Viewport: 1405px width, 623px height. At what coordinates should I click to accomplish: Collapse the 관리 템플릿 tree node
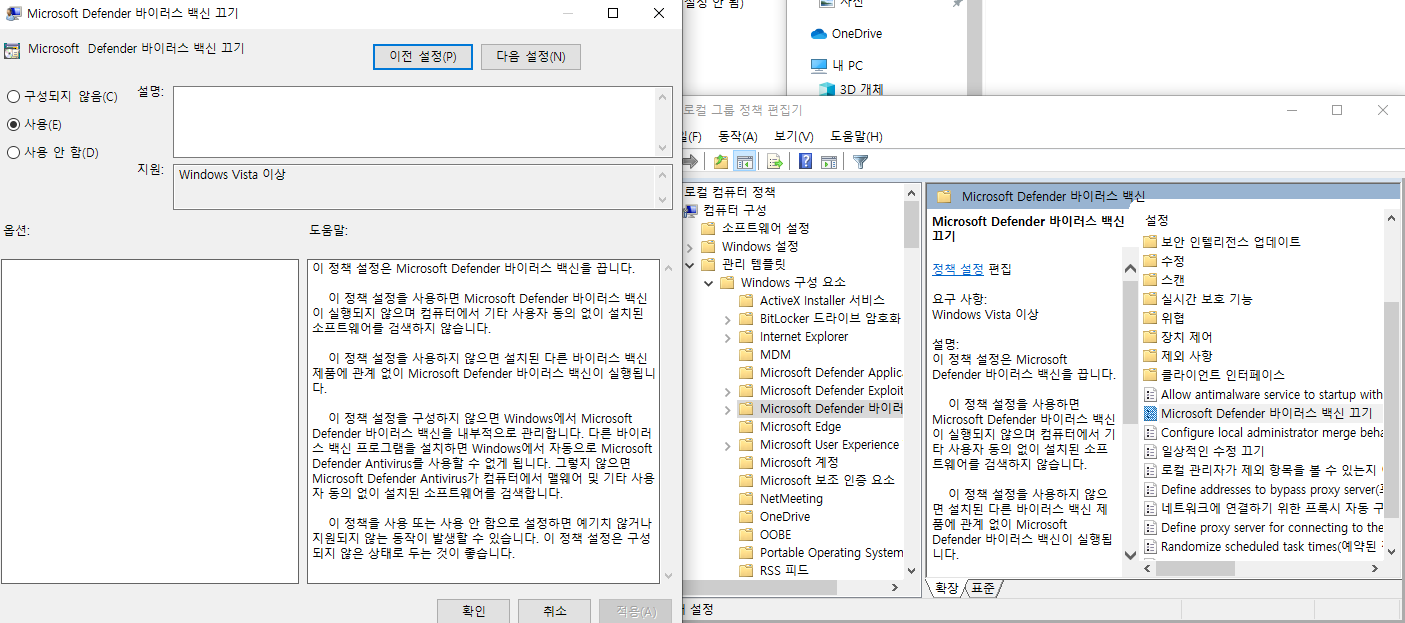click(x=689, y=264)
